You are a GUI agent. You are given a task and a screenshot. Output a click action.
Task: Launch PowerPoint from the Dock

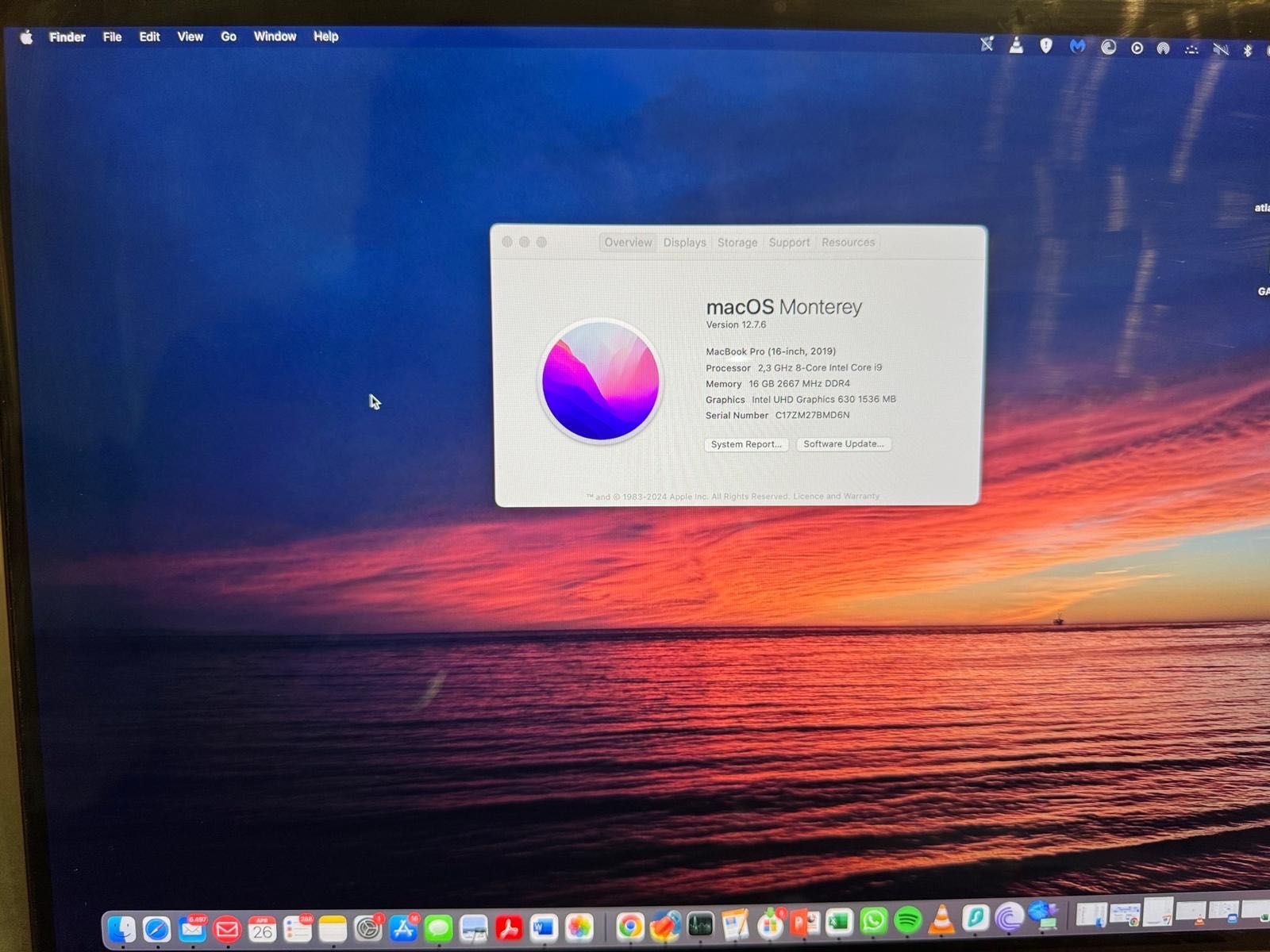click(x=804, y=922)
